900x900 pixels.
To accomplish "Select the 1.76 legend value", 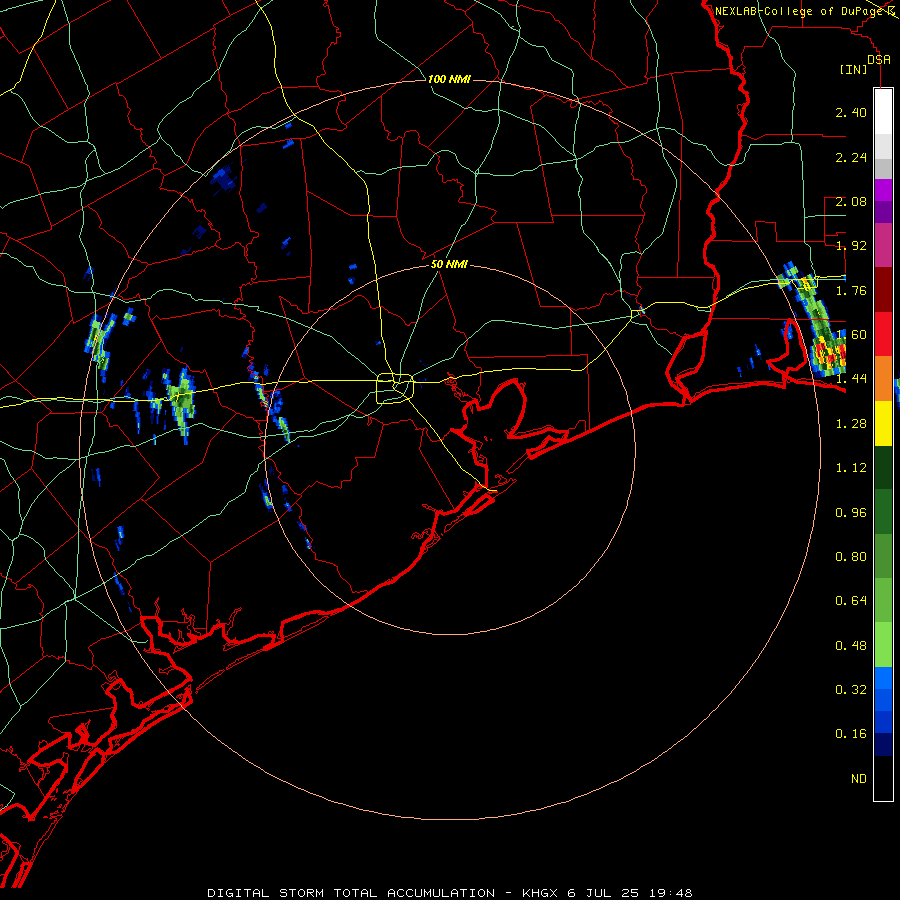I will (x=851, y=290).
